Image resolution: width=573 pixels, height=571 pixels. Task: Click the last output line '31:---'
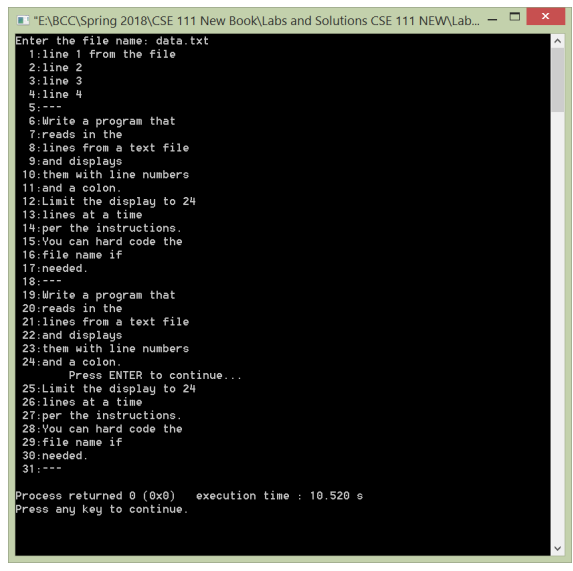coord(42,469)
